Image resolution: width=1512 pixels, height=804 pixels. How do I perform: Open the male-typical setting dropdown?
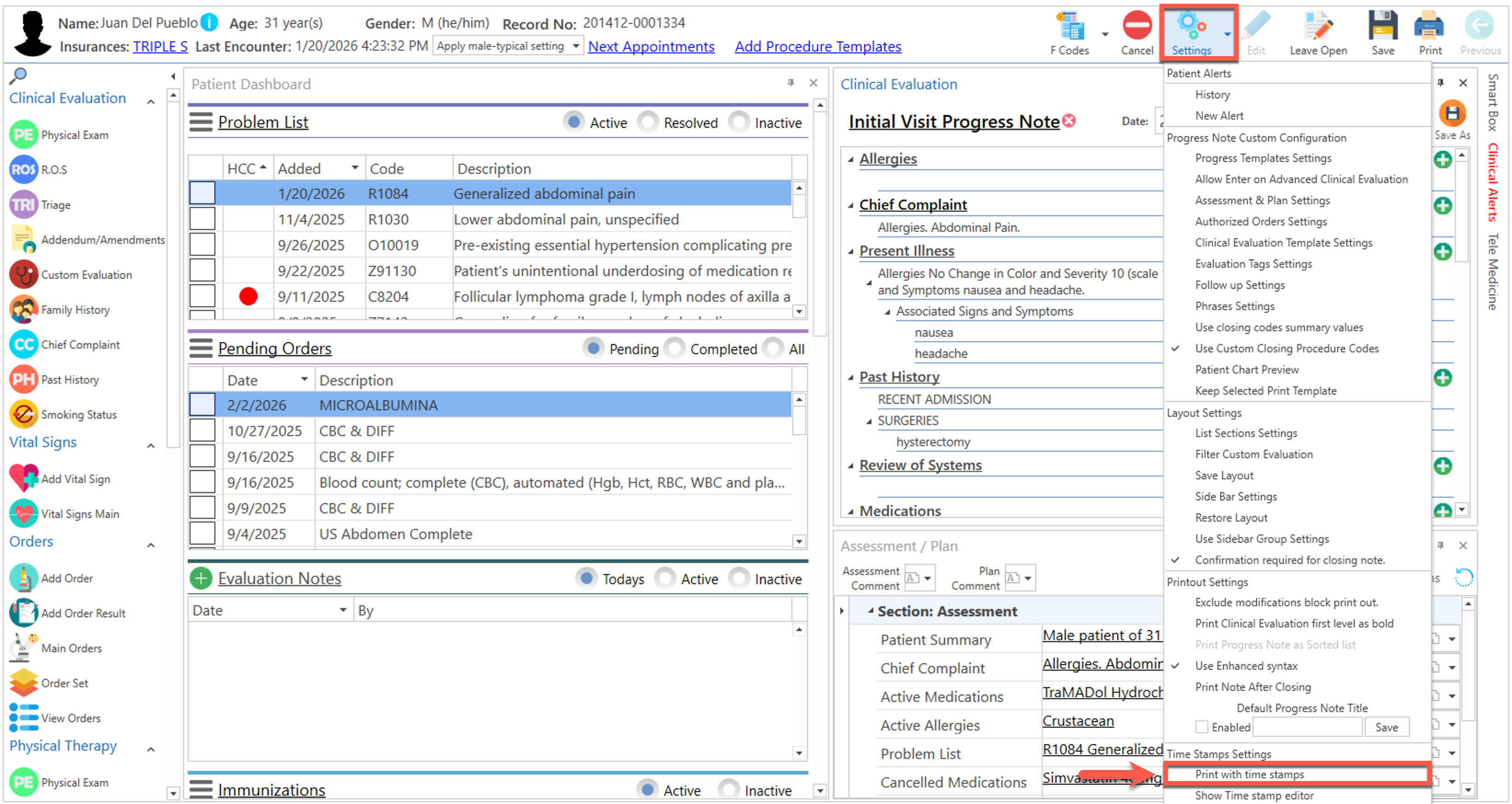tap(575, 46)
